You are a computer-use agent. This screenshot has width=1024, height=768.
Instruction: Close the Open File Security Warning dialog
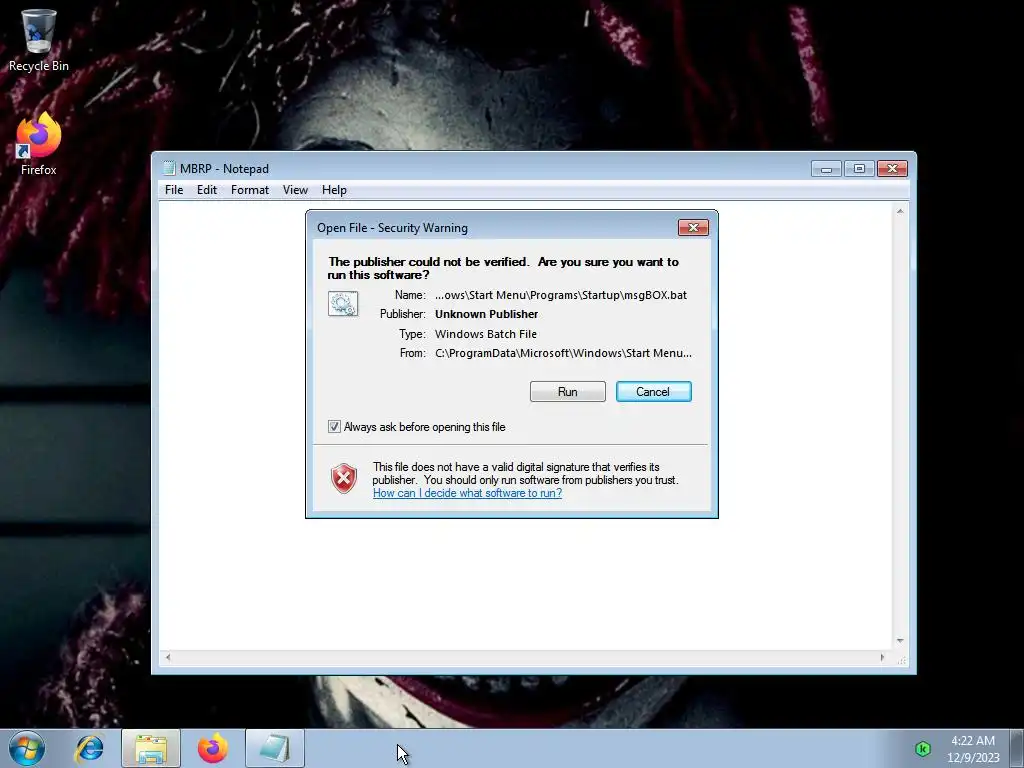click(x=694, y=227)
